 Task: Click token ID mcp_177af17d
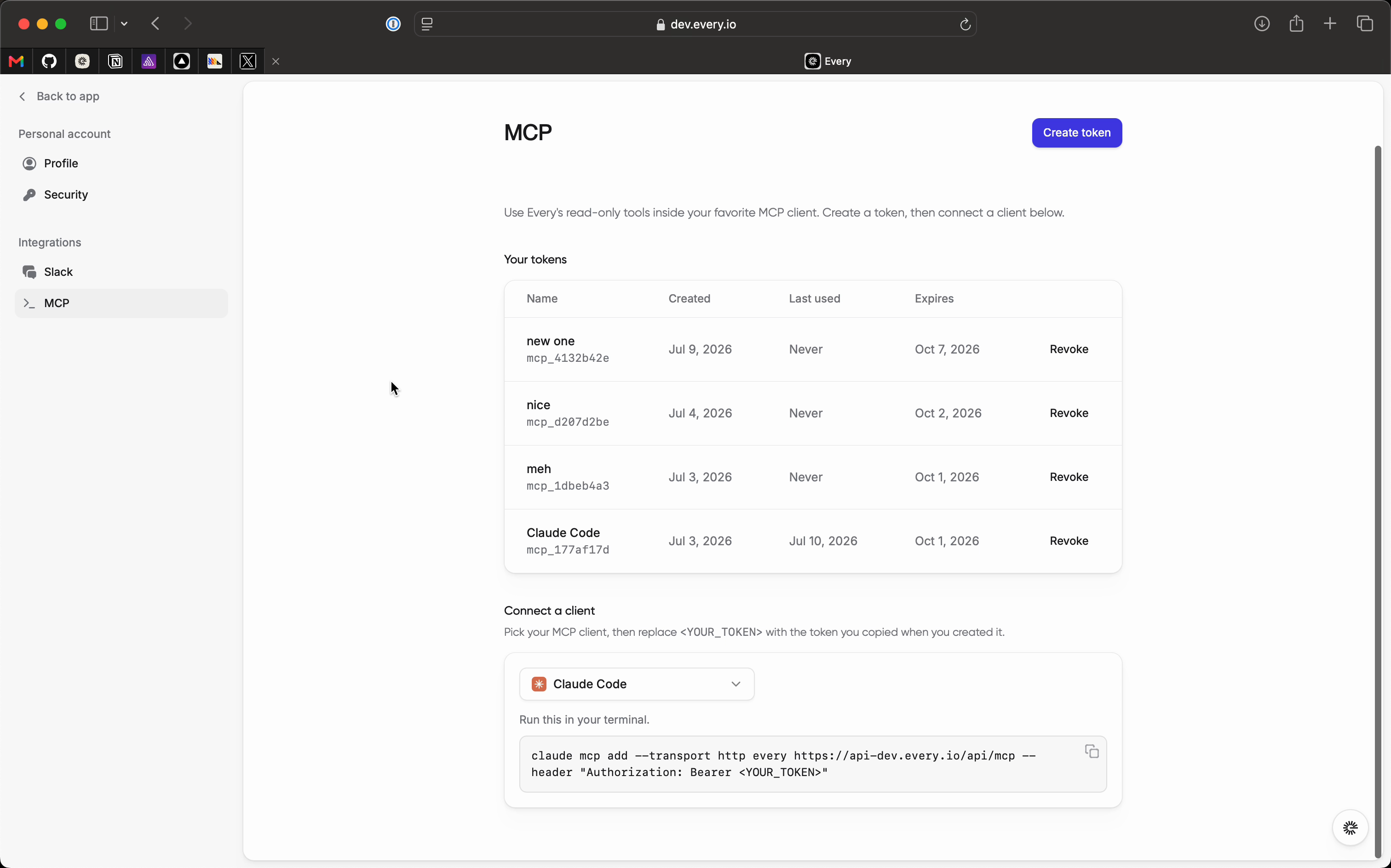568,550
